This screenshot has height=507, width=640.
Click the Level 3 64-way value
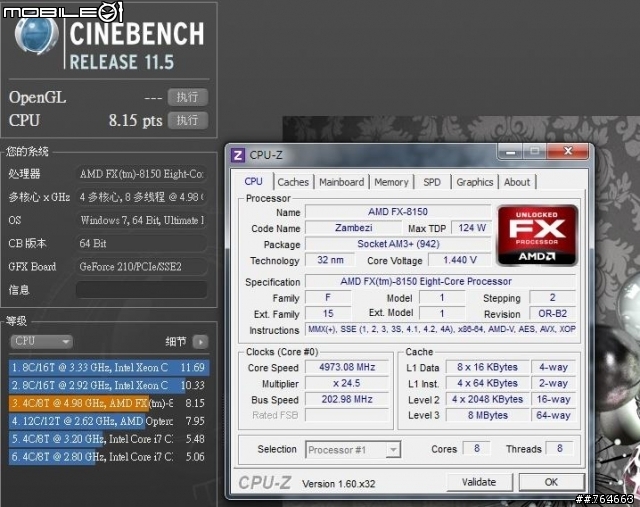tap(553, 415)
